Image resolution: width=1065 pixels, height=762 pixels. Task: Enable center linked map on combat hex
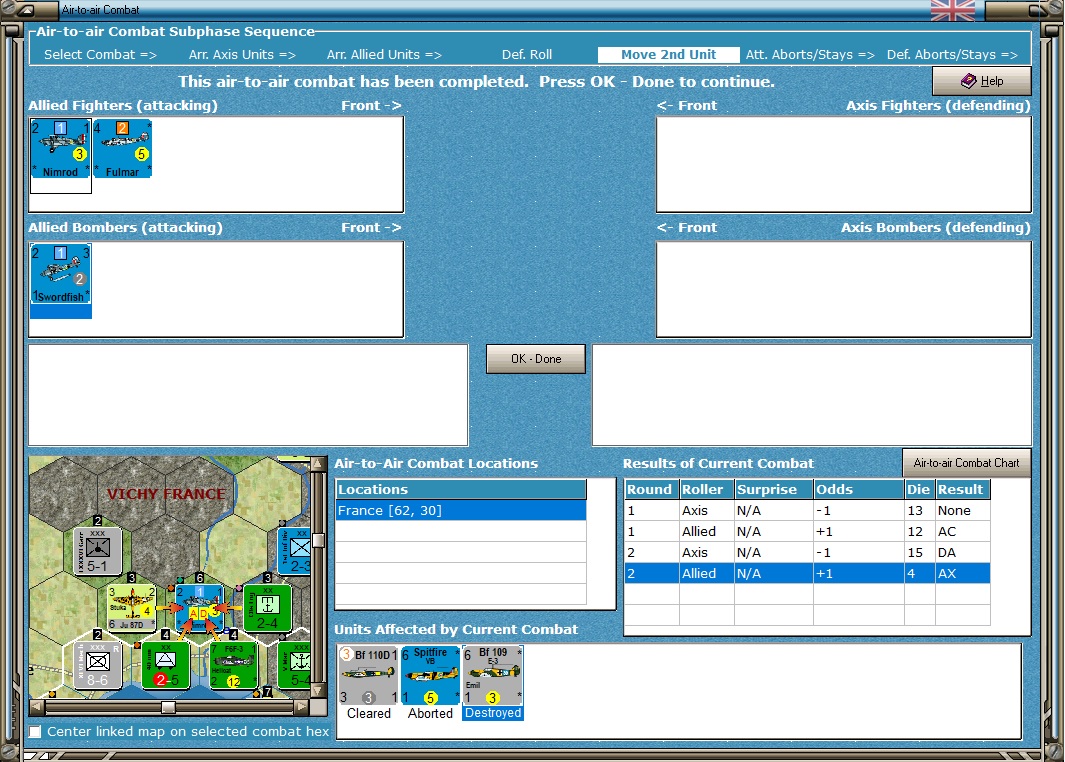(x=35, y=731)
